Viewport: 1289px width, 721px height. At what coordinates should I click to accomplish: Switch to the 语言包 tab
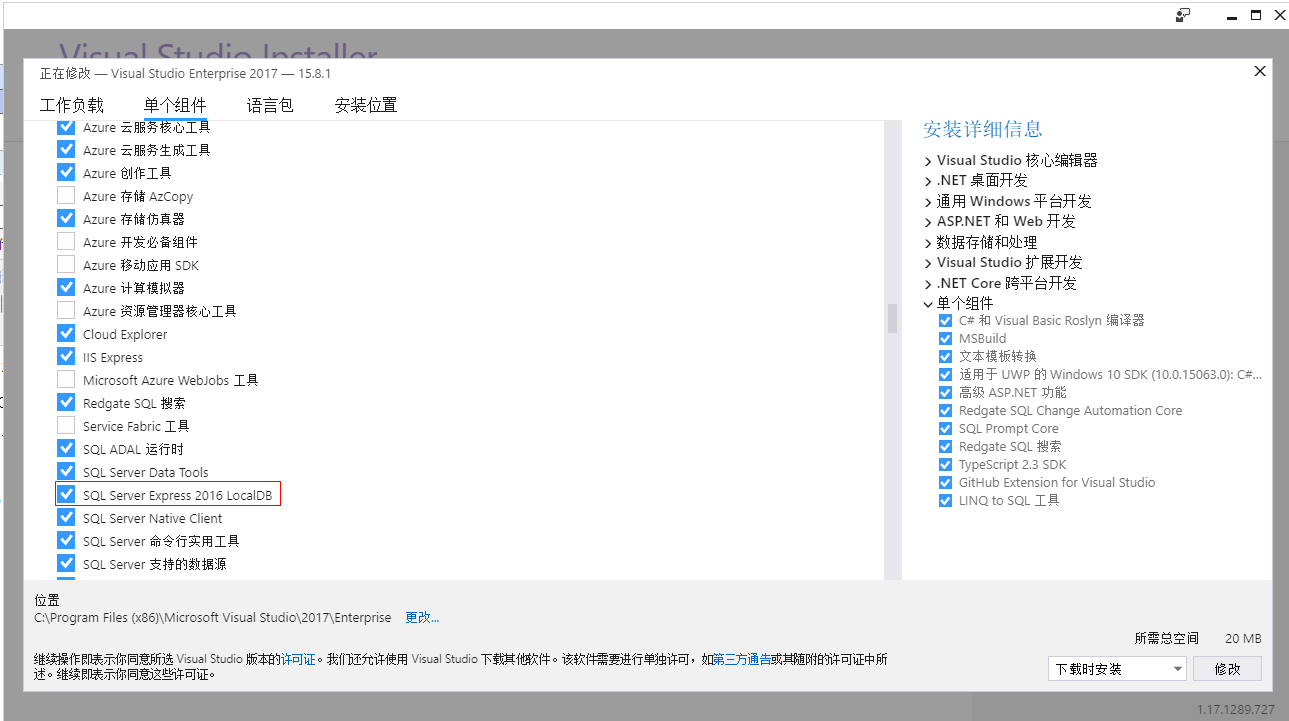(x=270, y=104)
